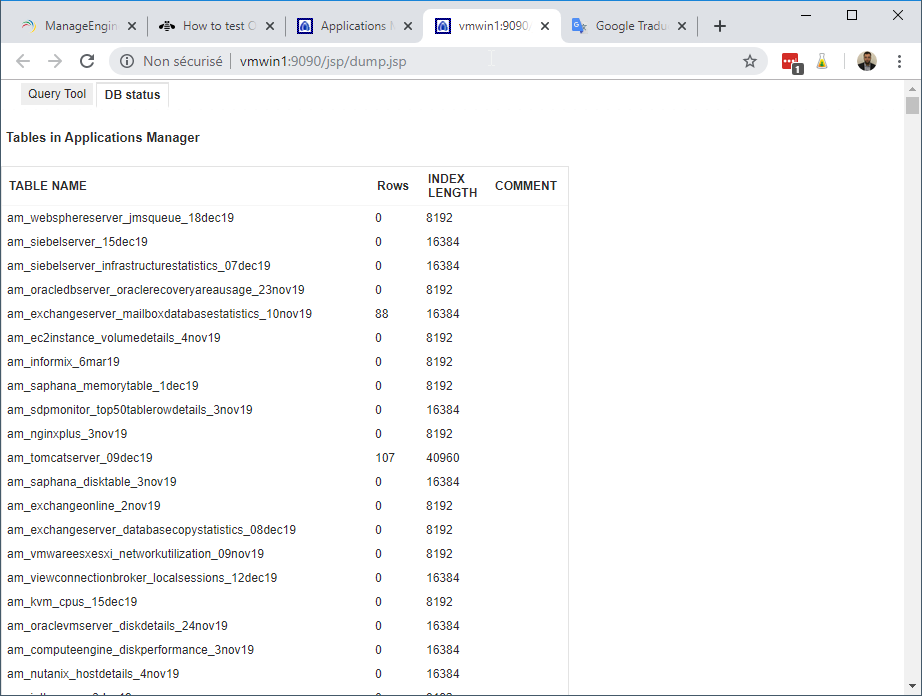The height and width of the screenshot is (696, 922).
Task: Open the Query Tool tab
Action: [57, 94]
